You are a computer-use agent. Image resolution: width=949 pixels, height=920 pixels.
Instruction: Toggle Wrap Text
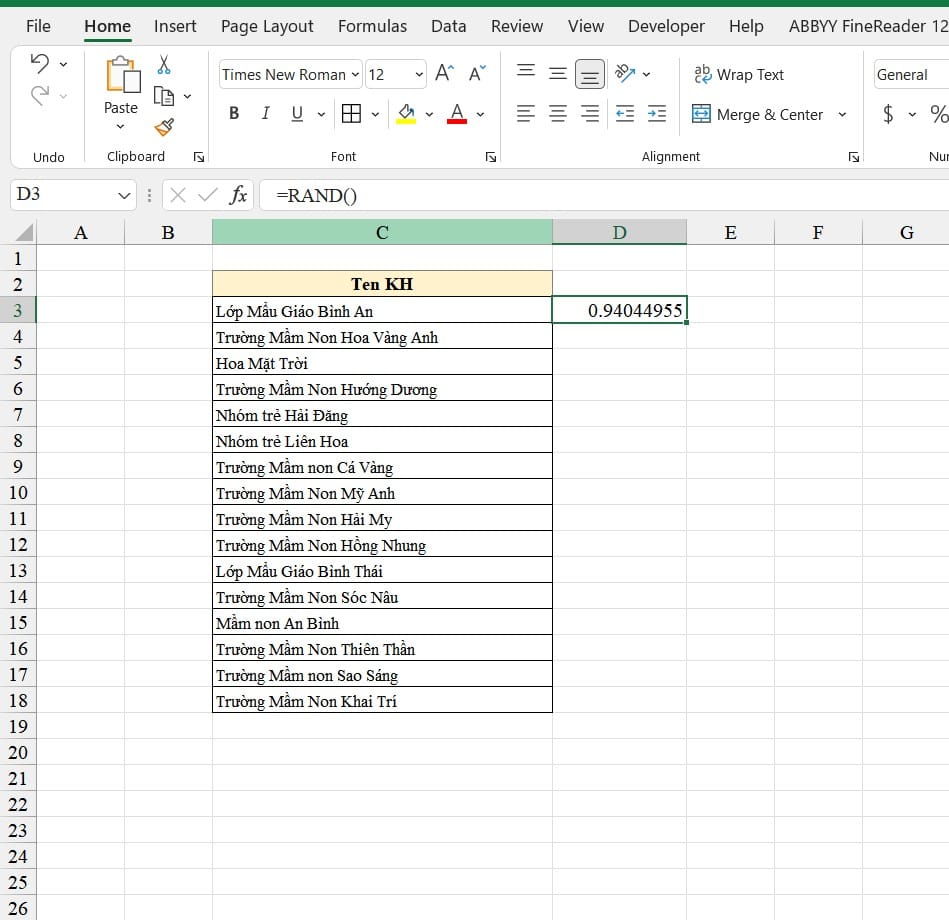coord(738,74)
